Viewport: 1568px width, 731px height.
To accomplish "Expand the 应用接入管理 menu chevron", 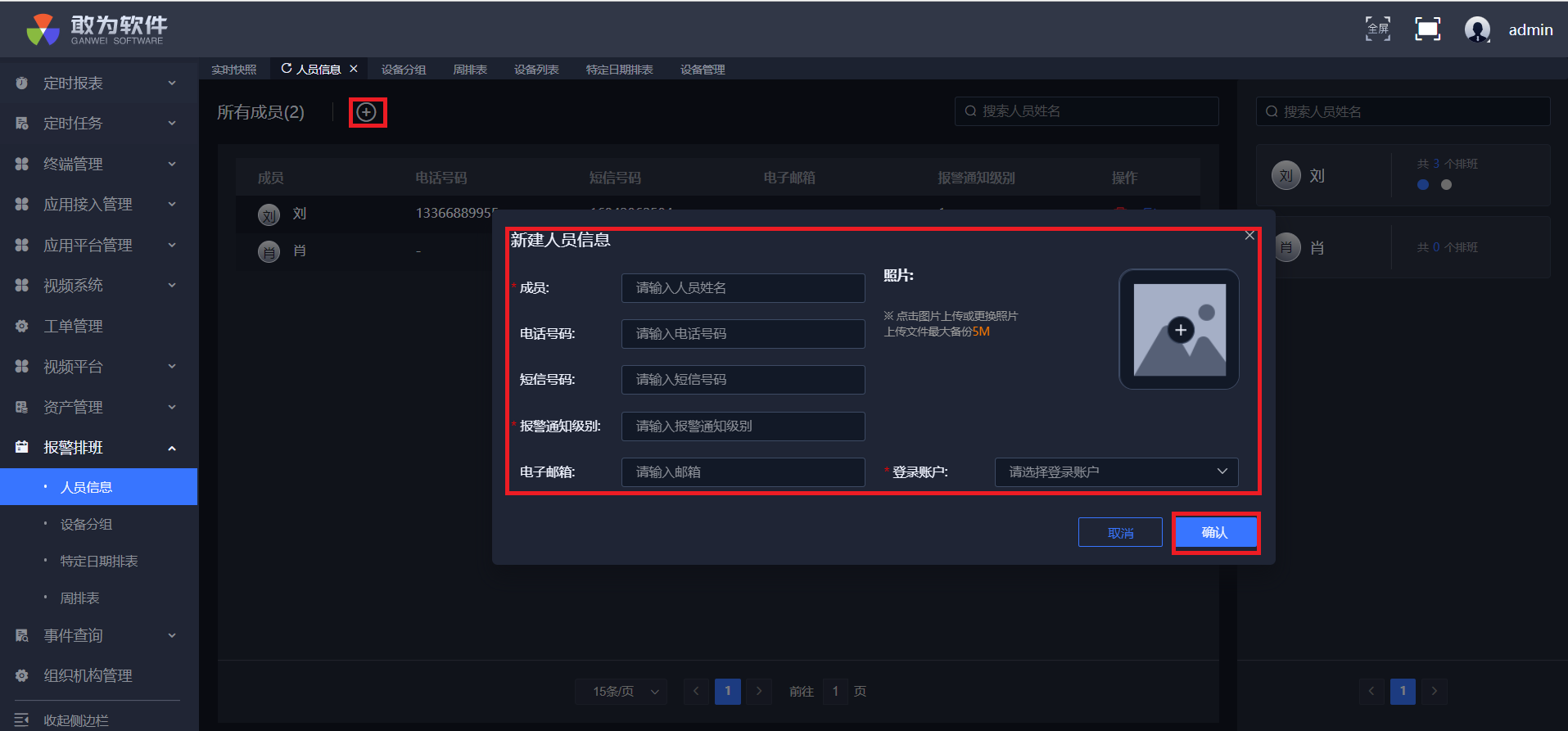I will [172, 205].
